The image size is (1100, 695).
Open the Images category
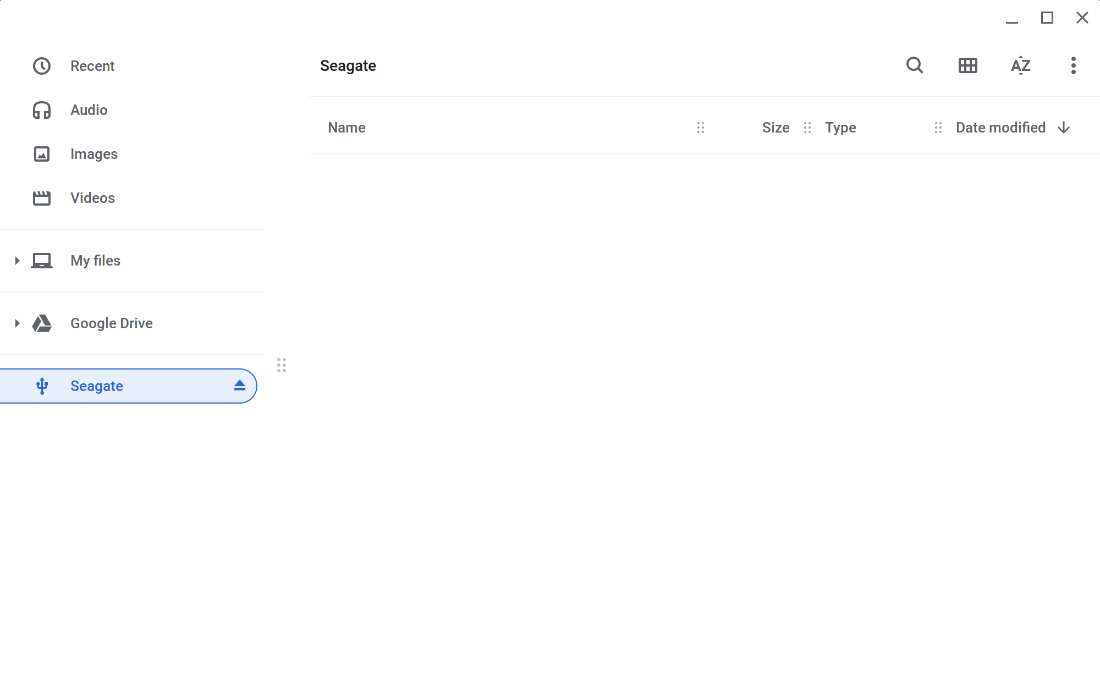93,154
